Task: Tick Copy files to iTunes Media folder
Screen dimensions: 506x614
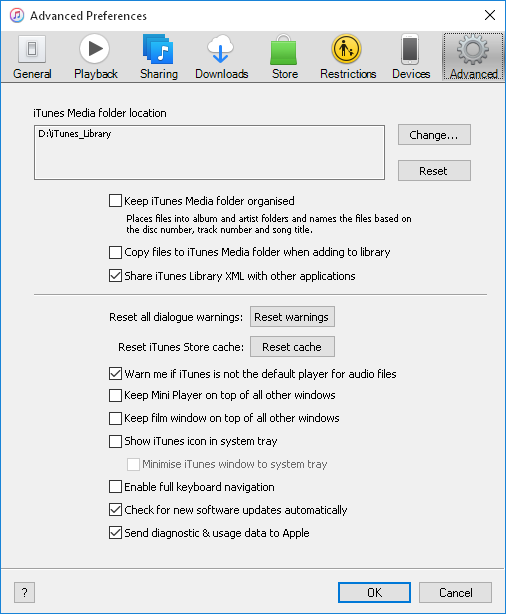Action: tap(115, 252)
